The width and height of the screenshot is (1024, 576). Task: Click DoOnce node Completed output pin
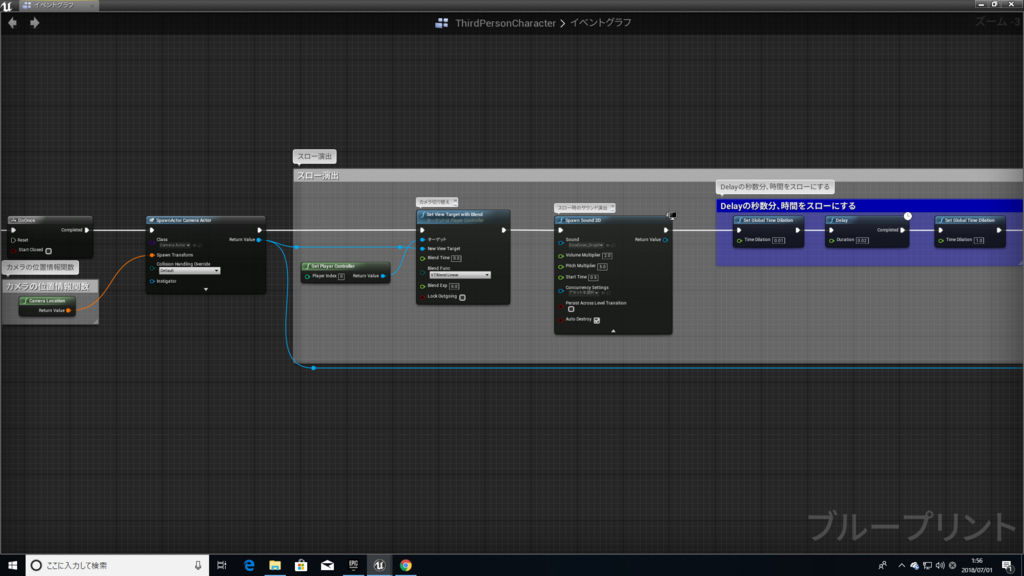[87, 230]
